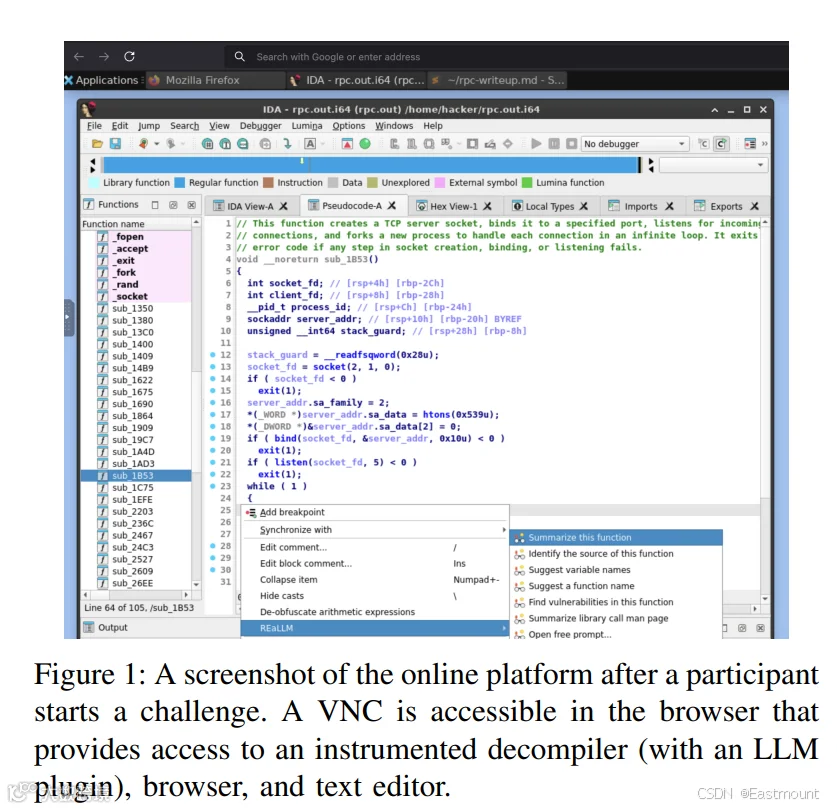Select 'Edit comment...' context menu entry
This screenshot has height=809, width=837.
coord(375,548)
